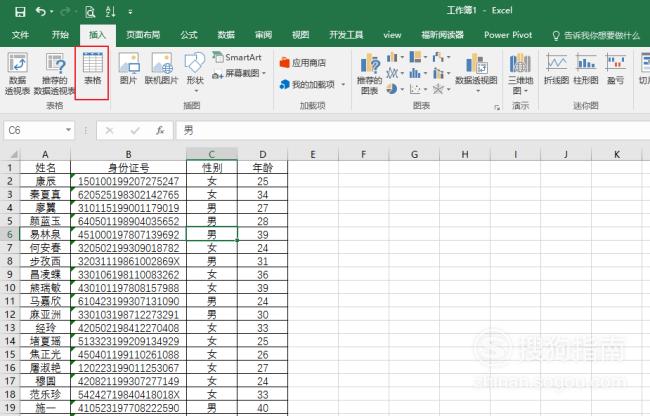Image resolution: width=650 pixels, height=416 pixels.
Task: Insert a 柱形图 sparkline
Action: click(586, 69)
